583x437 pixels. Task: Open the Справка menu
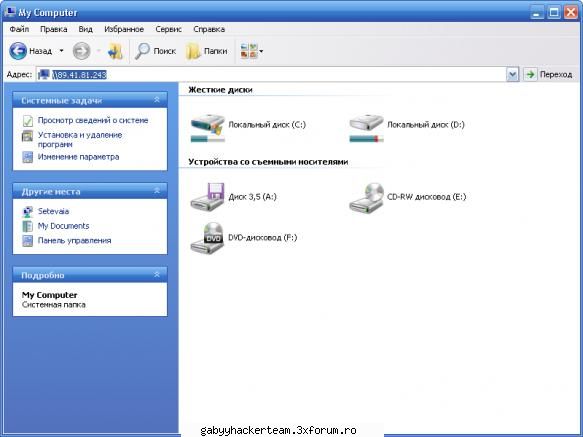pos(209,29)
